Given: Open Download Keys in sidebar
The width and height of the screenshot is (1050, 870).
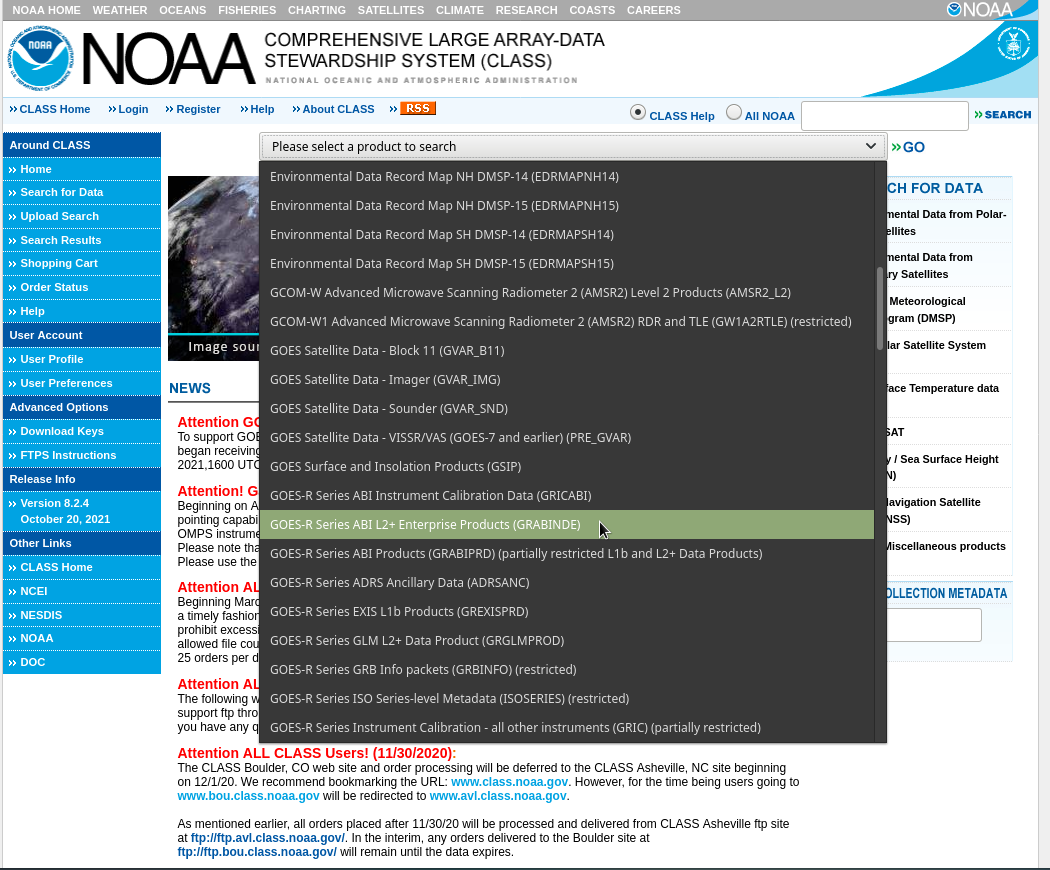Looking at the screenshot, I should (62, 431).
